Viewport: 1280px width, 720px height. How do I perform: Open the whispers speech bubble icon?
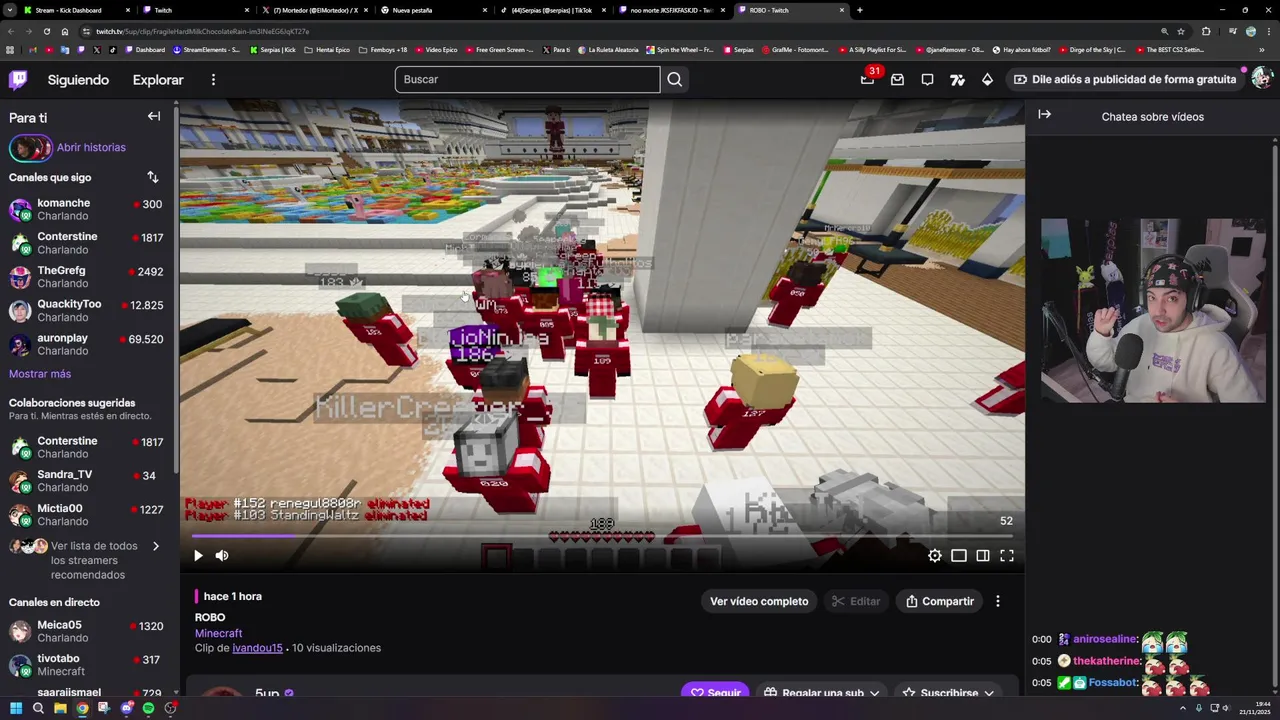[x=927, y=80]
